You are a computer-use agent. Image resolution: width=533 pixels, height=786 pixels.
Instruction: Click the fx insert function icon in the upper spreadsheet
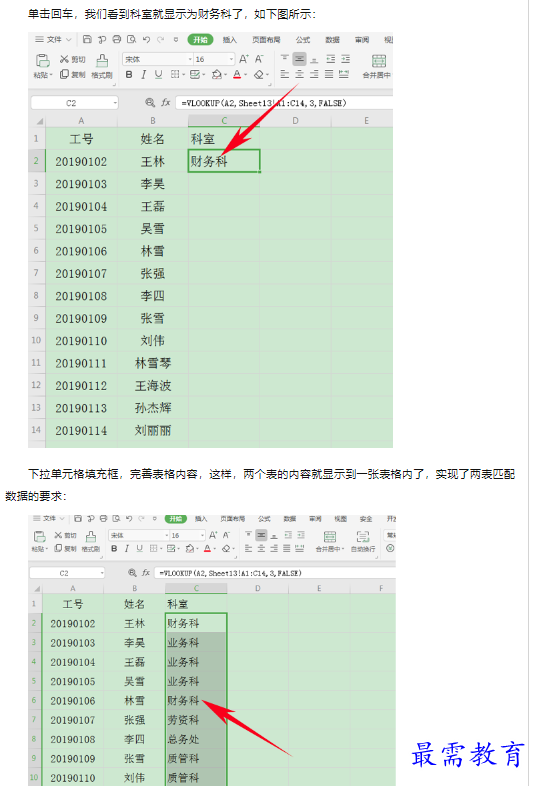tap(166, 102)
